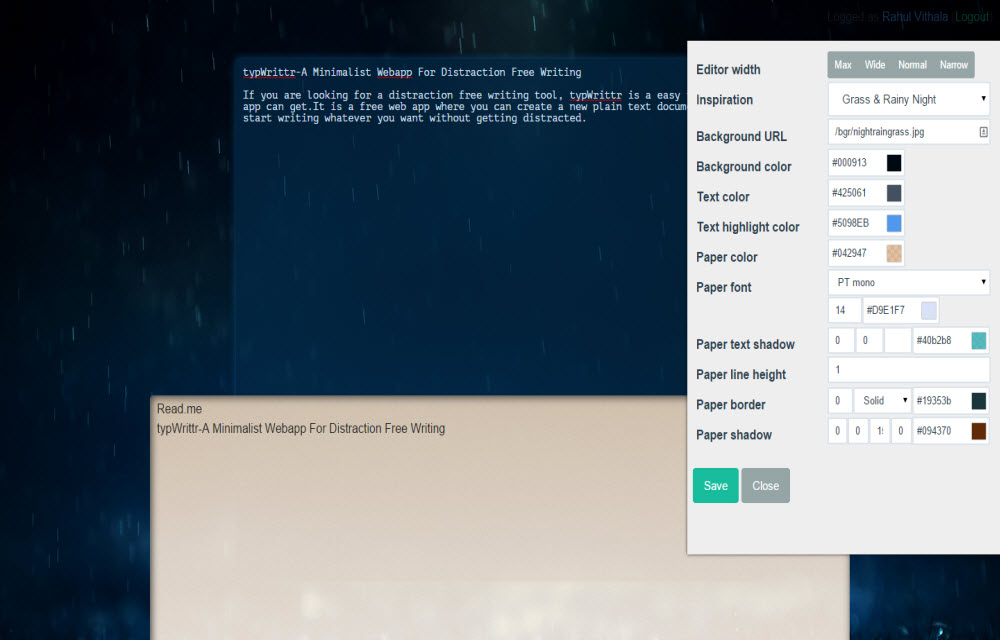Close the settings panel
Image resolution: width=1000 pixels, height=640 pixels.
point(765,486)
